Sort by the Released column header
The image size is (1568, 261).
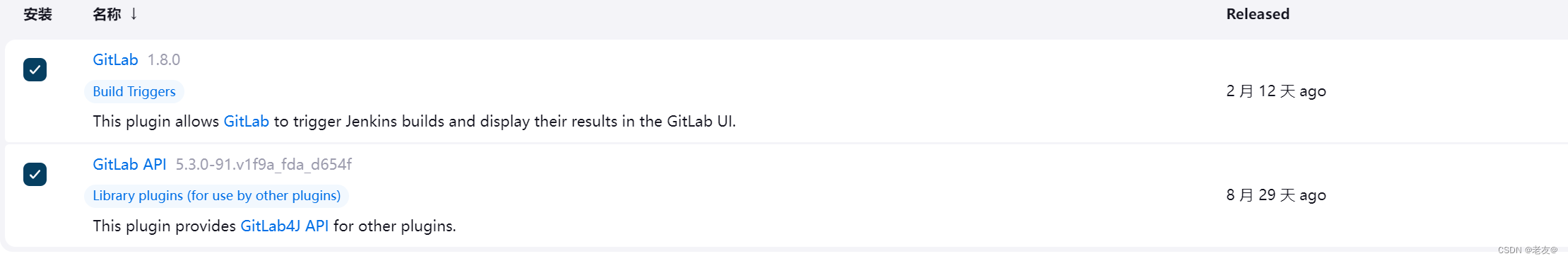tap(1257, 14)
